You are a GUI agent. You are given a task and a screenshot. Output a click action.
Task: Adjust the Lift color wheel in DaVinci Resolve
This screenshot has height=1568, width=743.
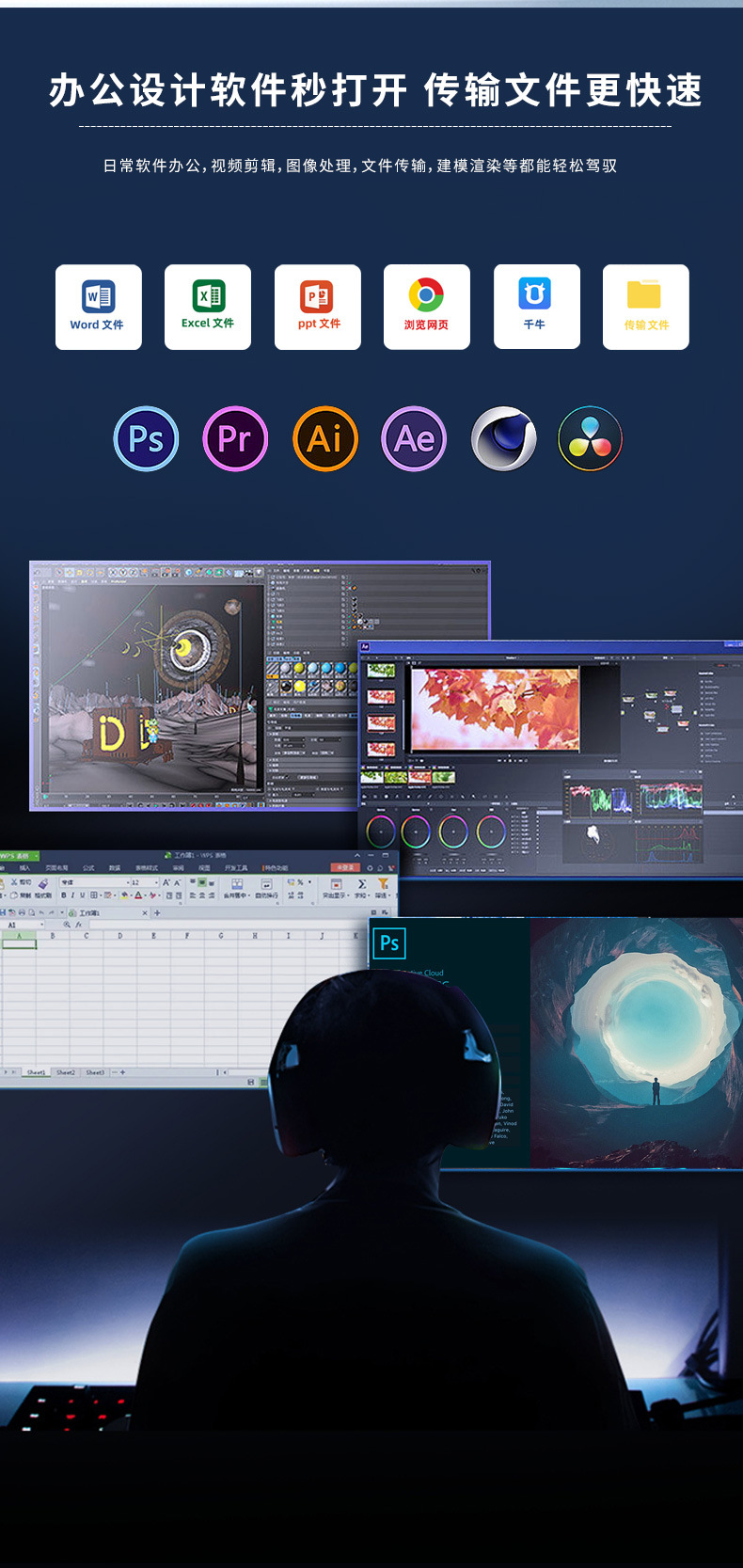[x=381, y=832]
